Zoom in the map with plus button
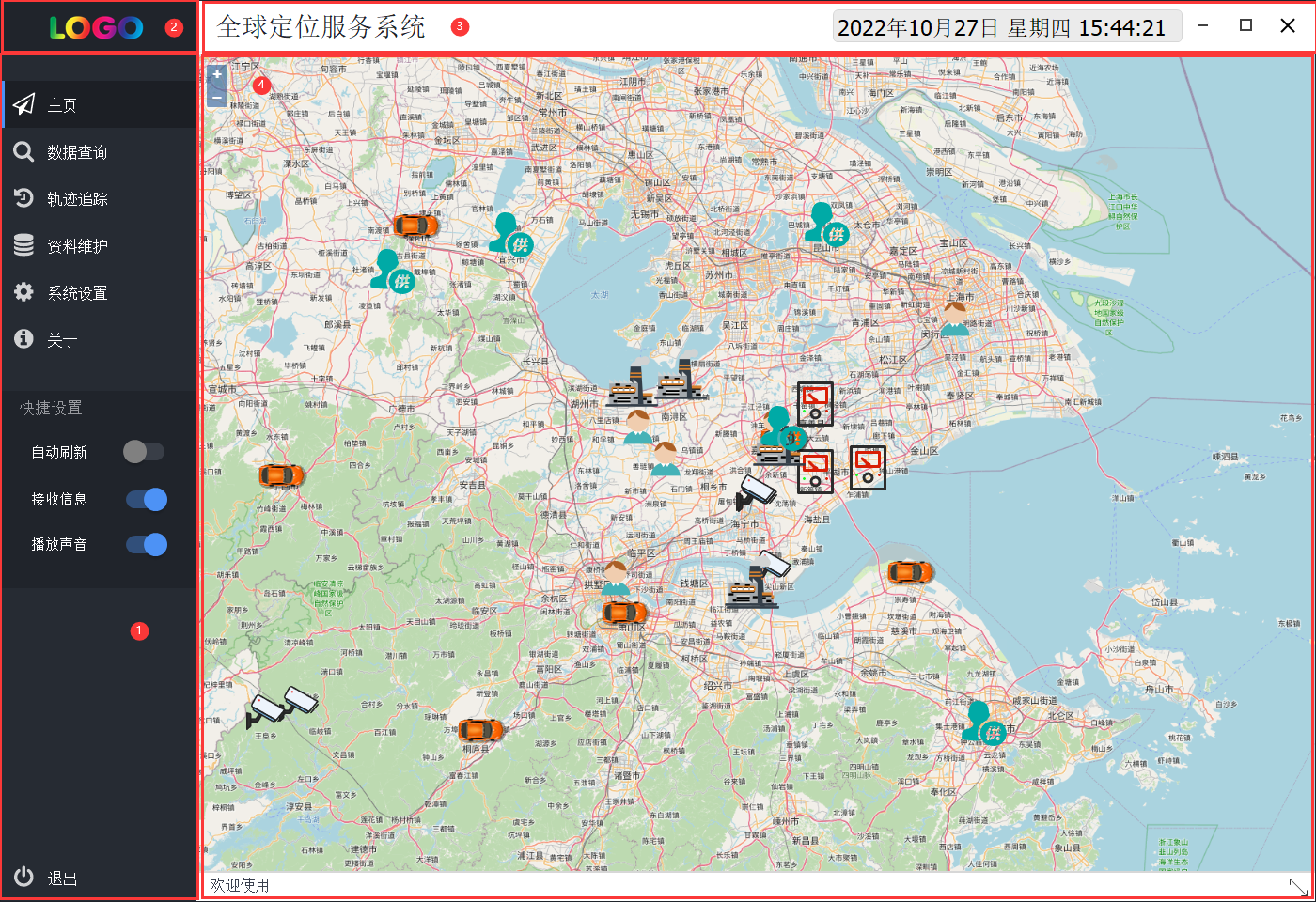 pyautogui.click(x=217, y=75)
